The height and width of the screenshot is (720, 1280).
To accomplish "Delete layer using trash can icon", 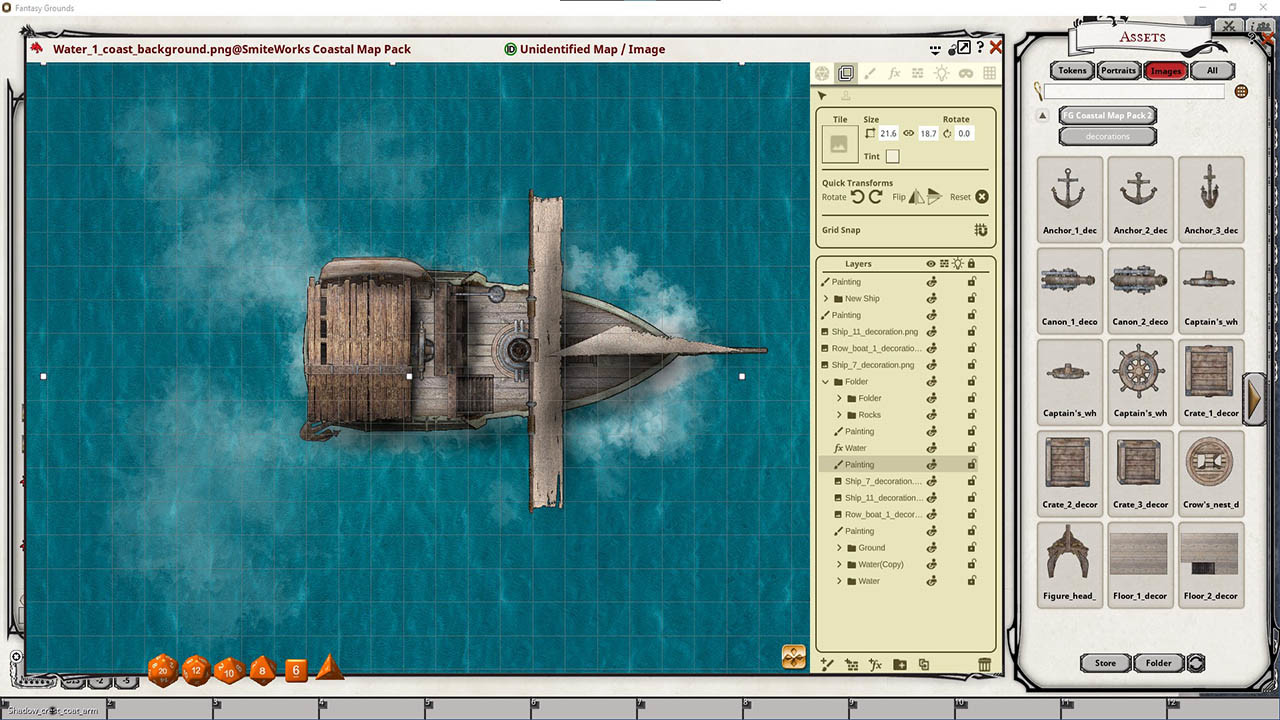I will [984, 664].
